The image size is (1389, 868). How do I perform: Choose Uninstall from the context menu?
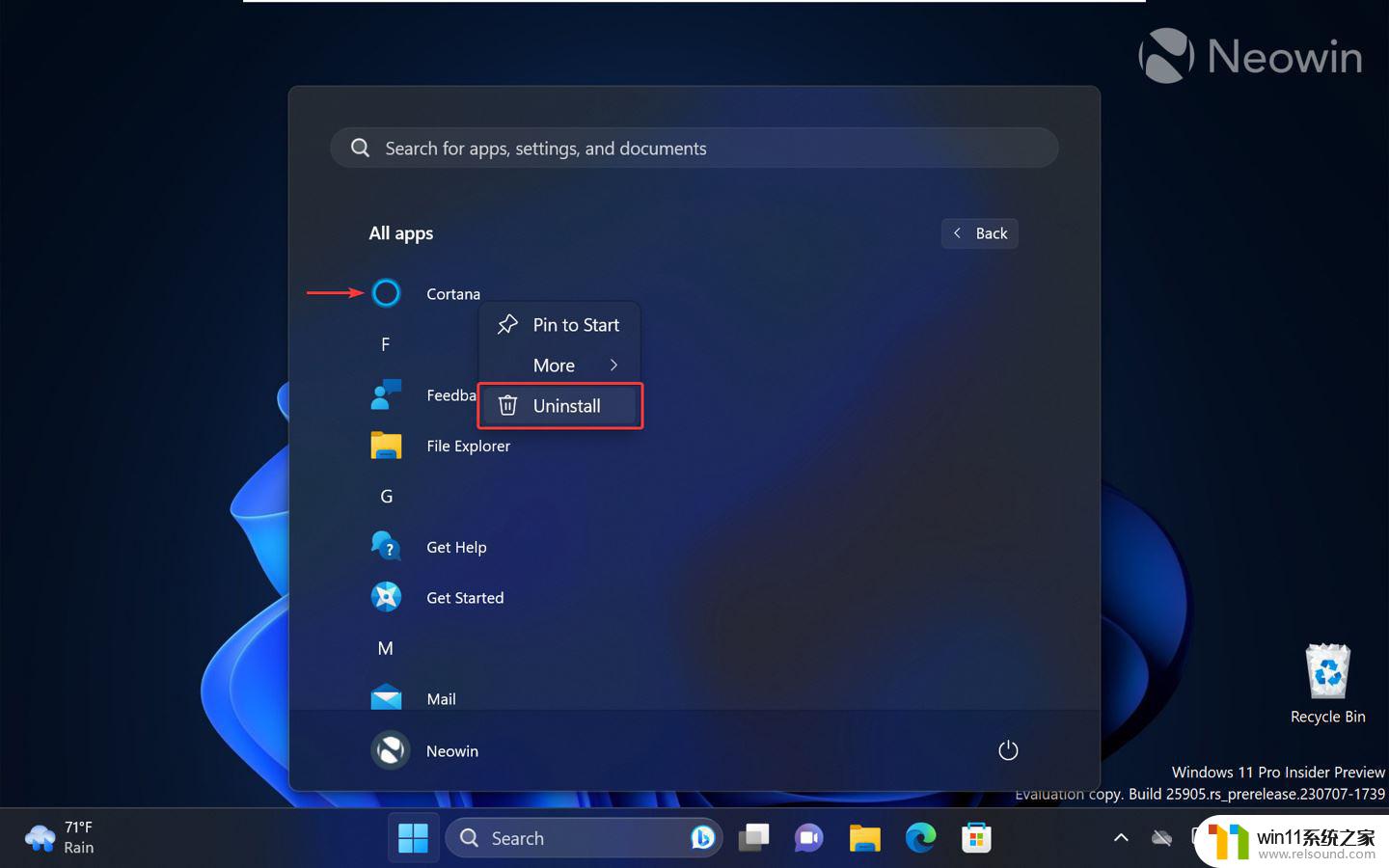point(560,406)
